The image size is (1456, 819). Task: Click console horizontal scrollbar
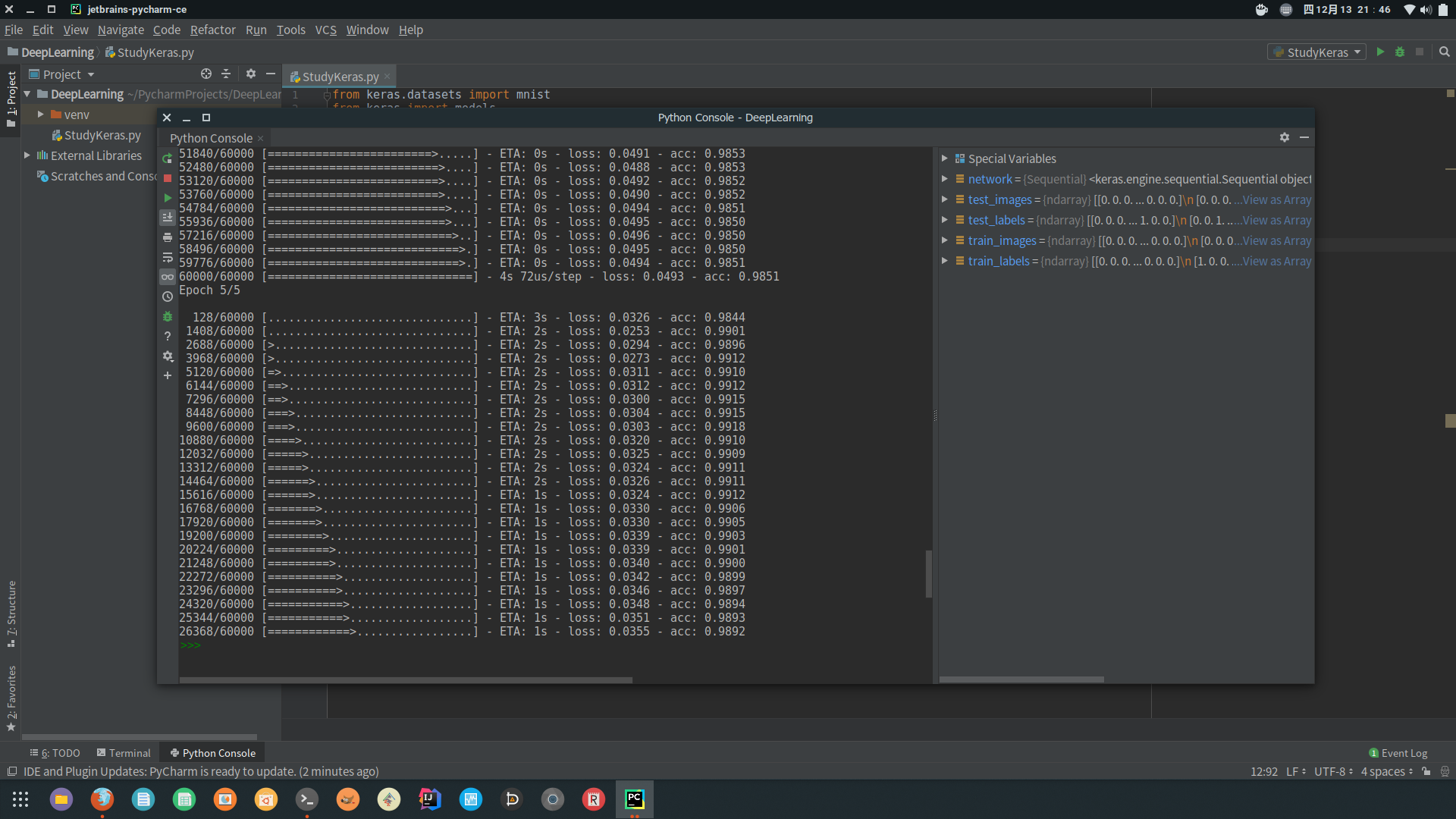pos(406,680)
